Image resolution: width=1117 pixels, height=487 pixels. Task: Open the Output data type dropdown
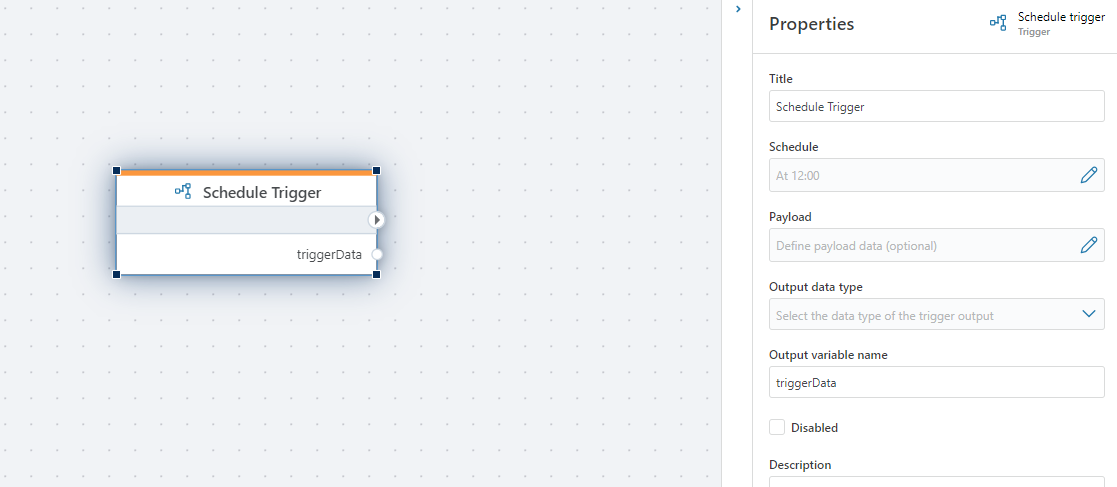tap(1088, 315)
